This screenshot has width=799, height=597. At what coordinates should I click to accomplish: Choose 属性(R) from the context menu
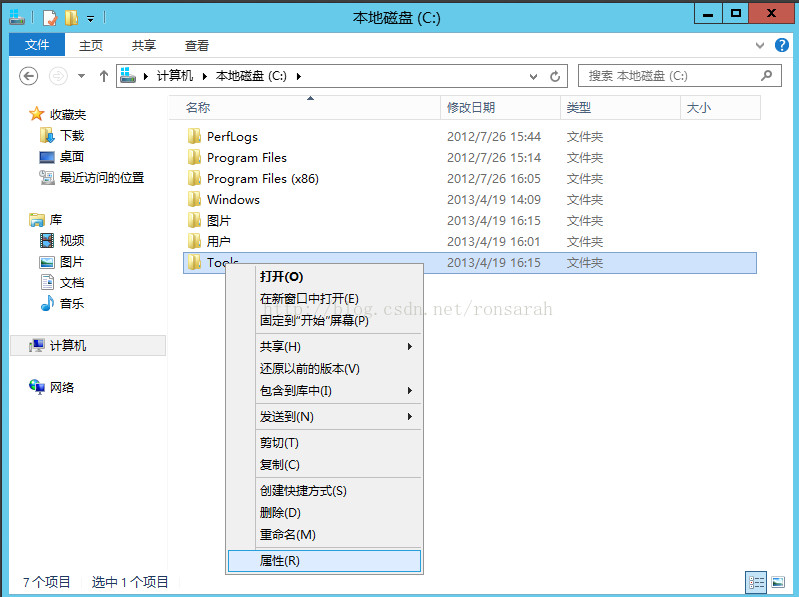tap(324, 560)
